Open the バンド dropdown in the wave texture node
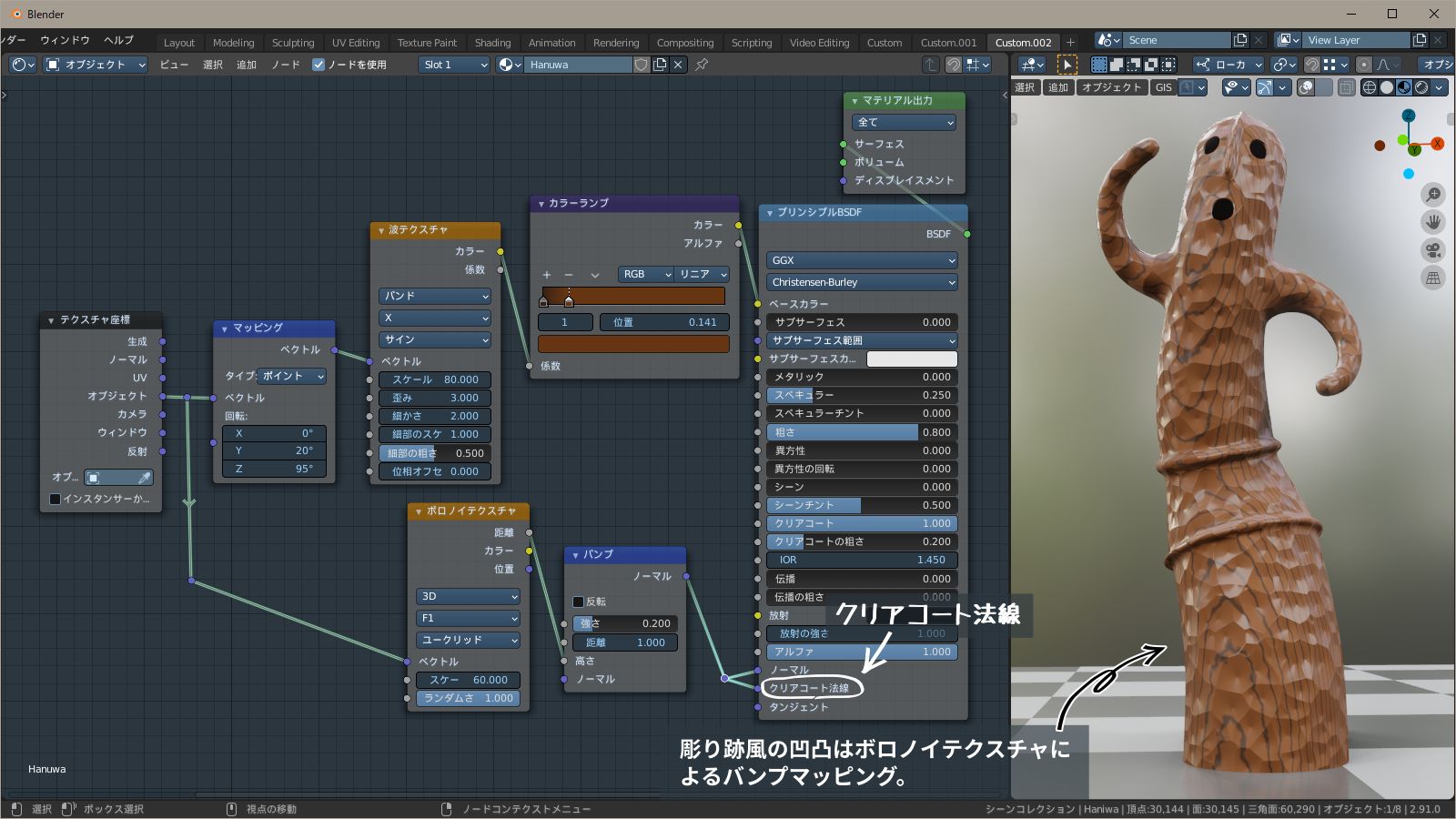 point(435,296)
